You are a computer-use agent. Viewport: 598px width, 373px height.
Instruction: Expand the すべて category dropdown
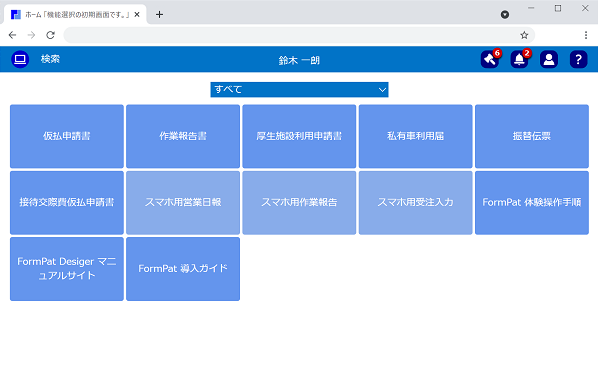click(x=299, y=90)
